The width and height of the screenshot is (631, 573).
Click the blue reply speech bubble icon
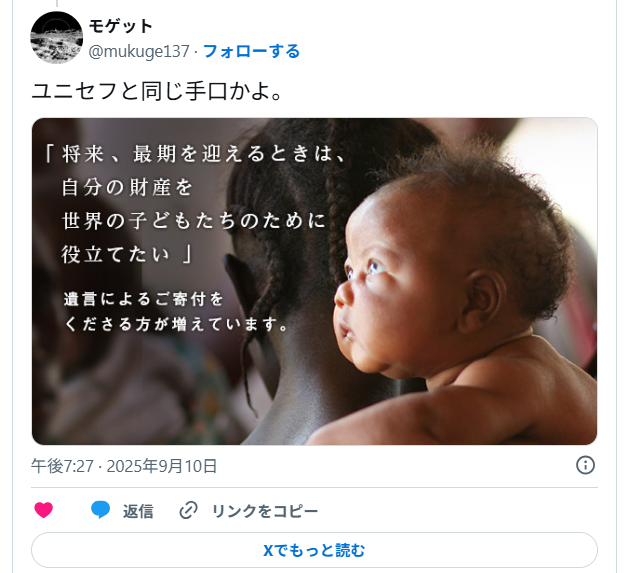tap(100, 510)
